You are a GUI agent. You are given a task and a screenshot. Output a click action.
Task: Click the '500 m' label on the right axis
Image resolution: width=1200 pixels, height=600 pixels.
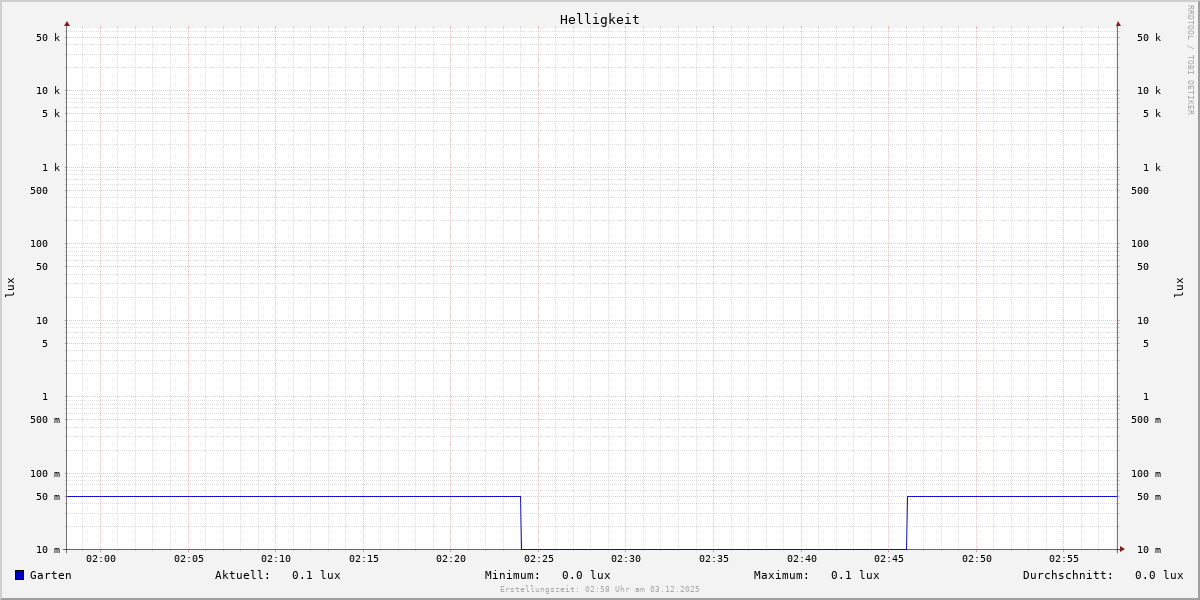point(1146,420)
